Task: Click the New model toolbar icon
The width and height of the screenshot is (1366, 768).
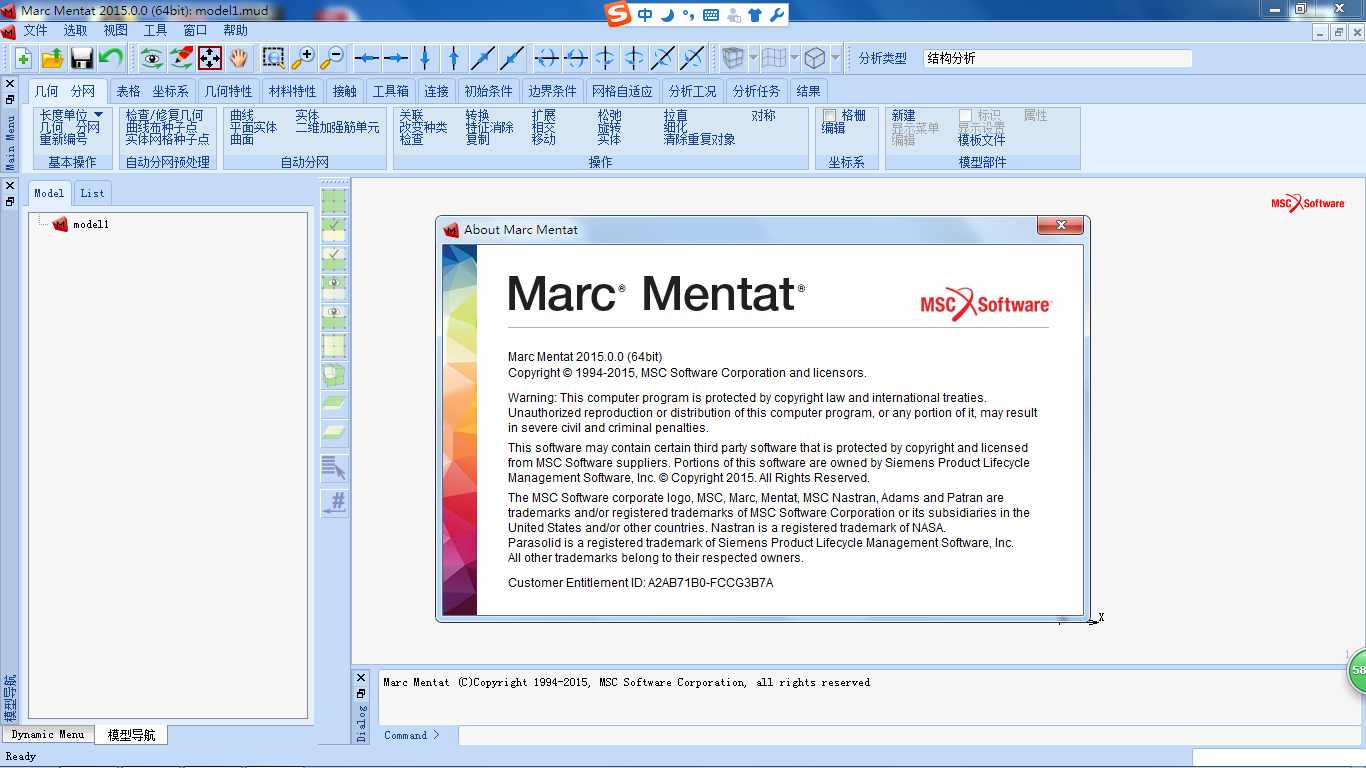Action: tap(23, 58)
